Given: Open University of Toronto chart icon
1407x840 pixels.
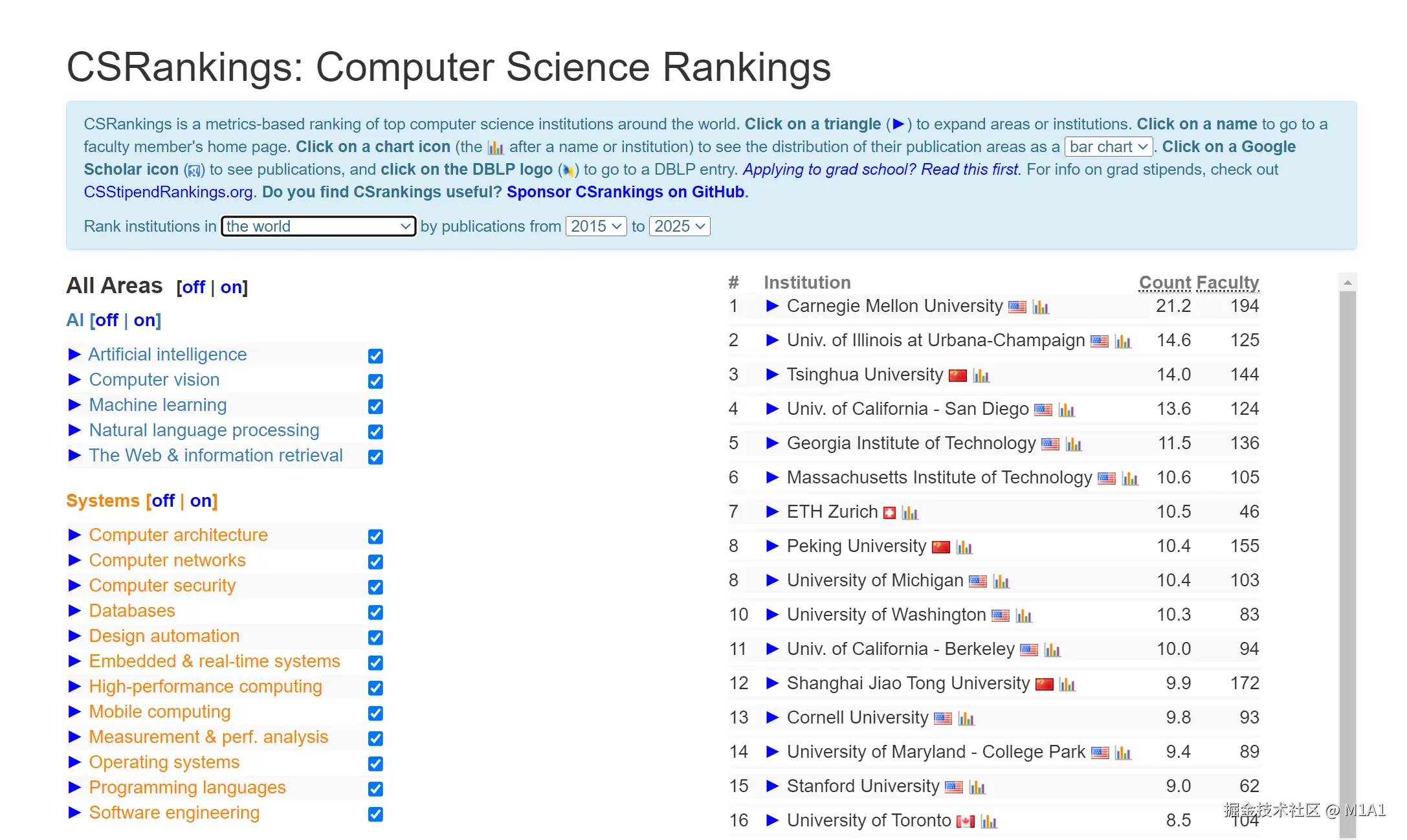Looking at the screenshot, I should (988, 822).
